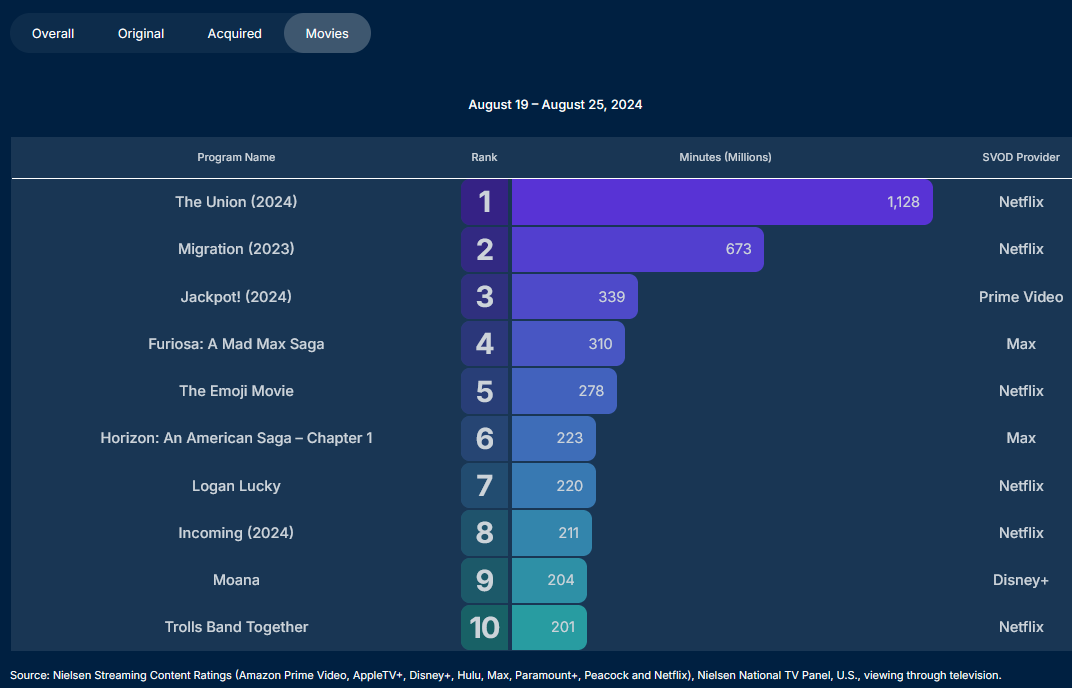Click the rank 1 number badge

coord(485,202)
